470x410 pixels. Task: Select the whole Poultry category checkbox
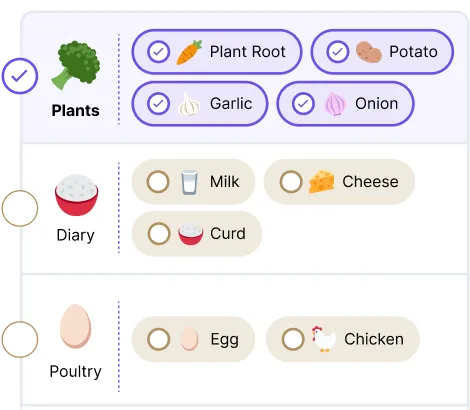pos(20,339)
